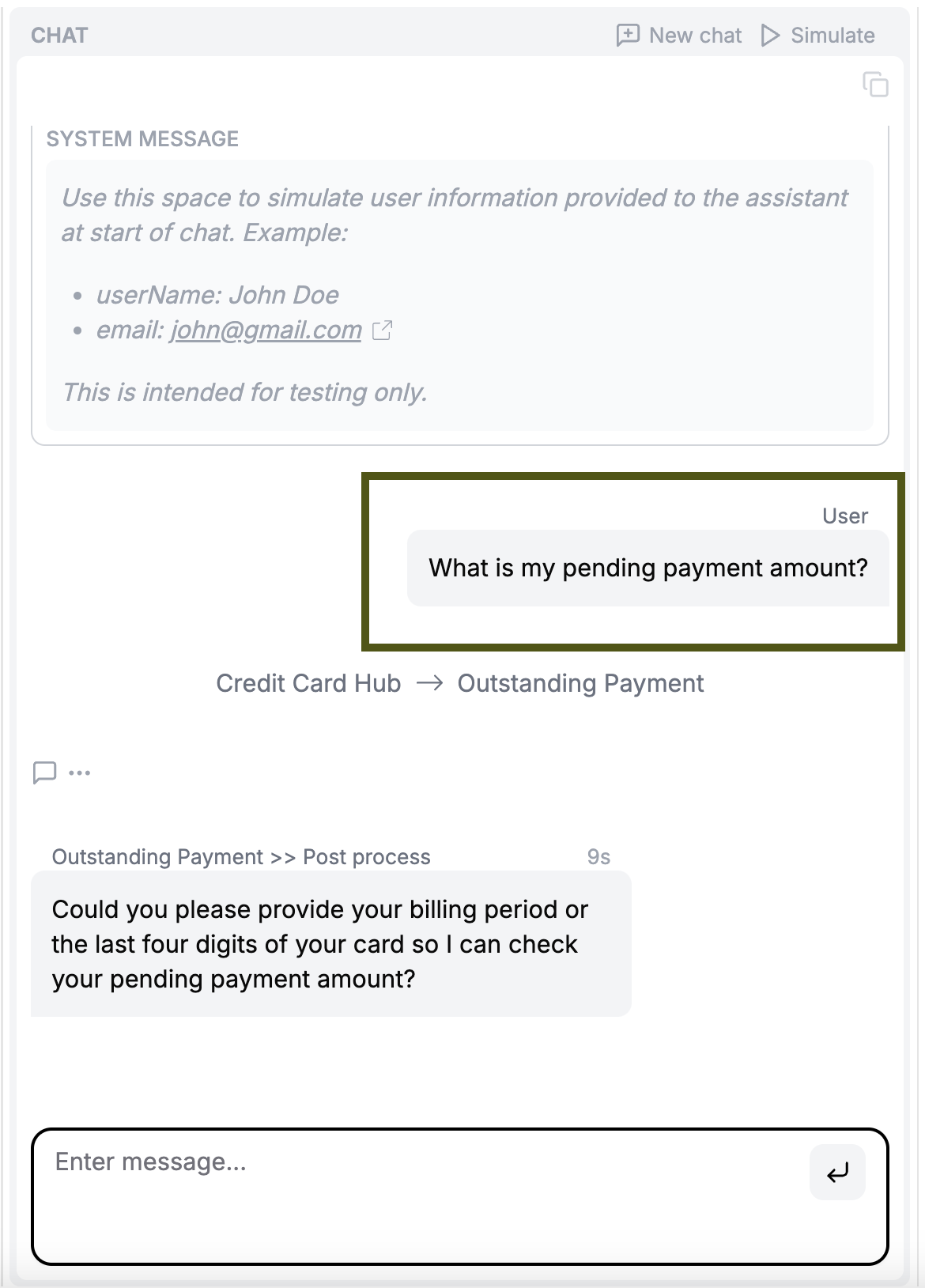Click the copy icon above the system message
925x1288 pixels.
click(875, 85)
